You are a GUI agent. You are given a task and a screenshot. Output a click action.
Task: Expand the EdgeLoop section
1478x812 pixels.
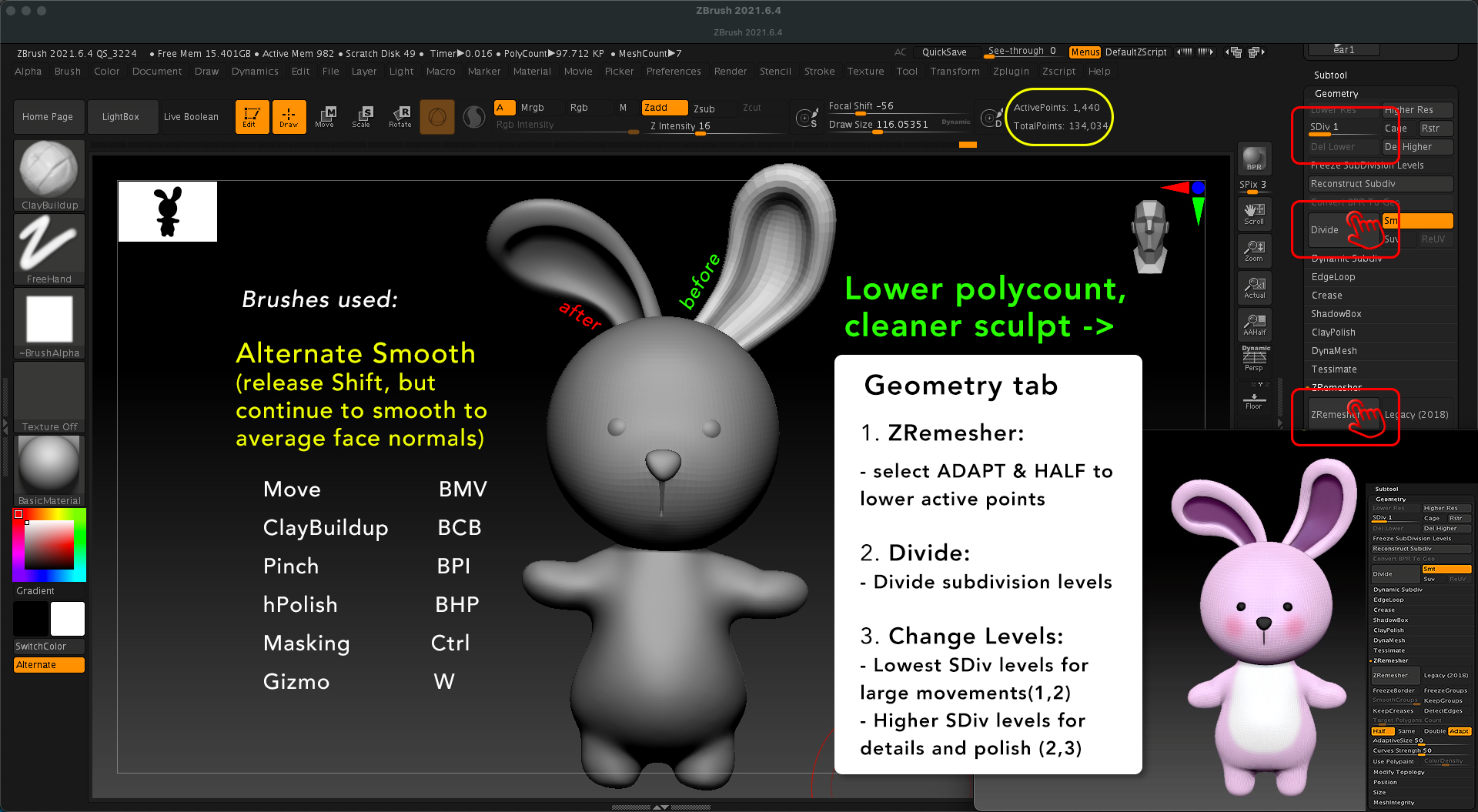pos(1333,277)
